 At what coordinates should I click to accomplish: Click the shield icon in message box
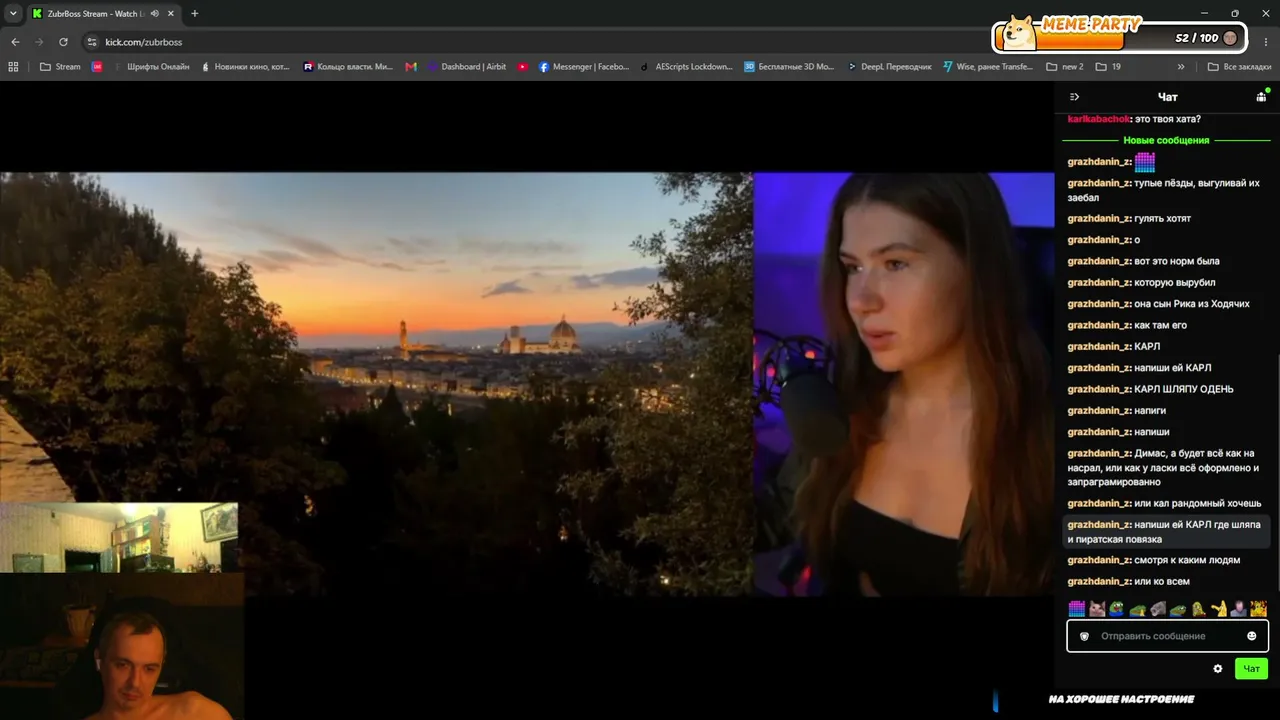[1084, 636]
